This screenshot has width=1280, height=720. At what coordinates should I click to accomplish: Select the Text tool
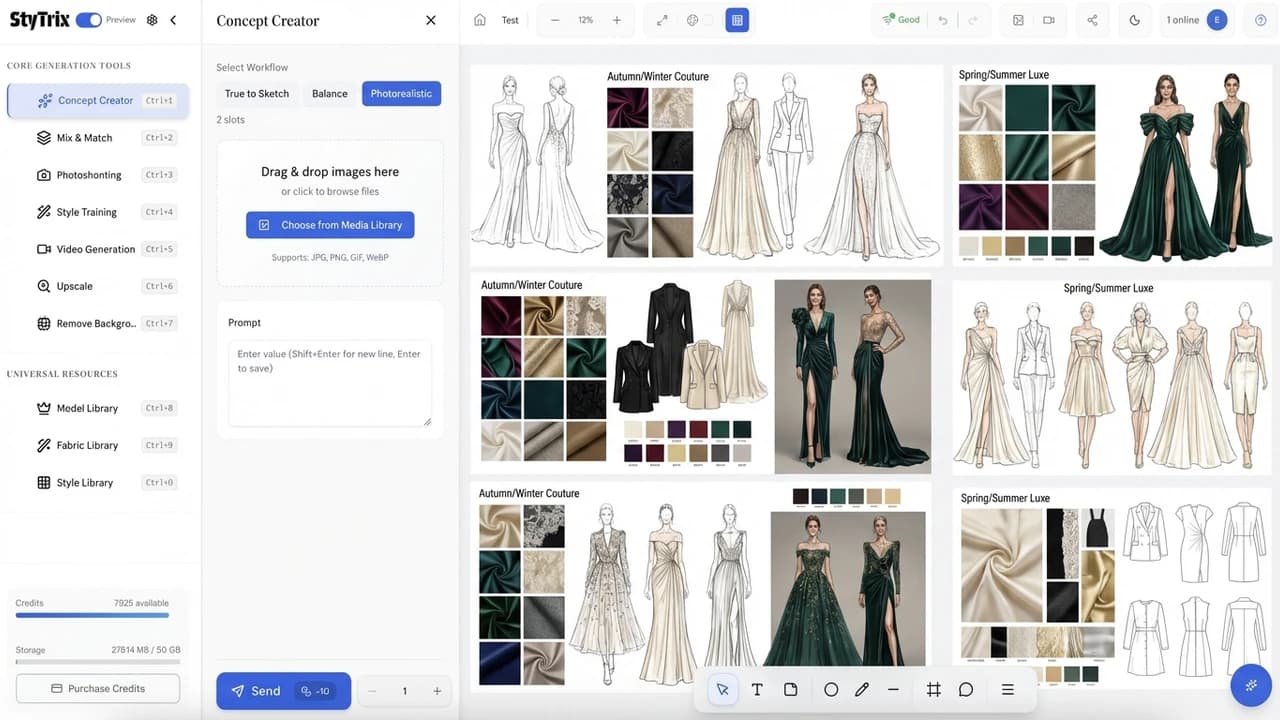tap(757, 689)
